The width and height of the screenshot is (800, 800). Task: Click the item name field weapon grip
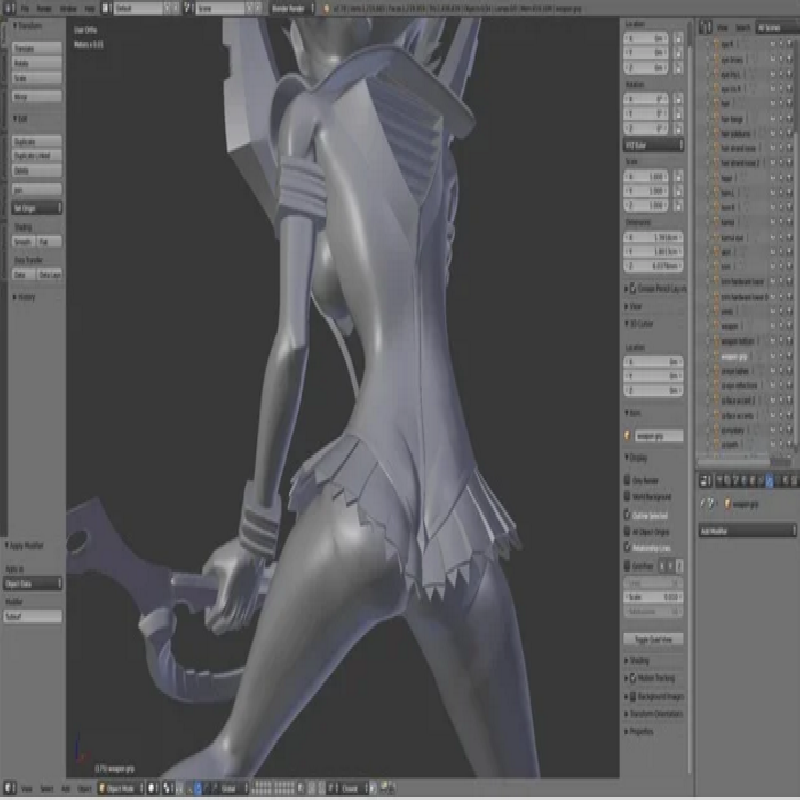[x=658, y=436]
